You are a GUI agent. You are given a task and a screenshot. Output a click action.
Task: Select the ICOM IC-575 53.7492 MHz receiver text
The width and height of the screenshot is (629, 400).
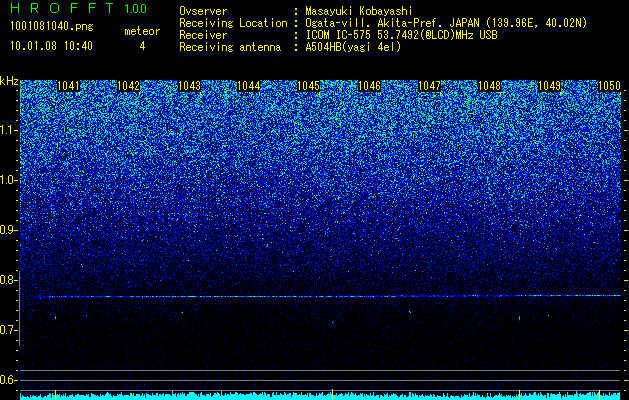click(401, 35)
